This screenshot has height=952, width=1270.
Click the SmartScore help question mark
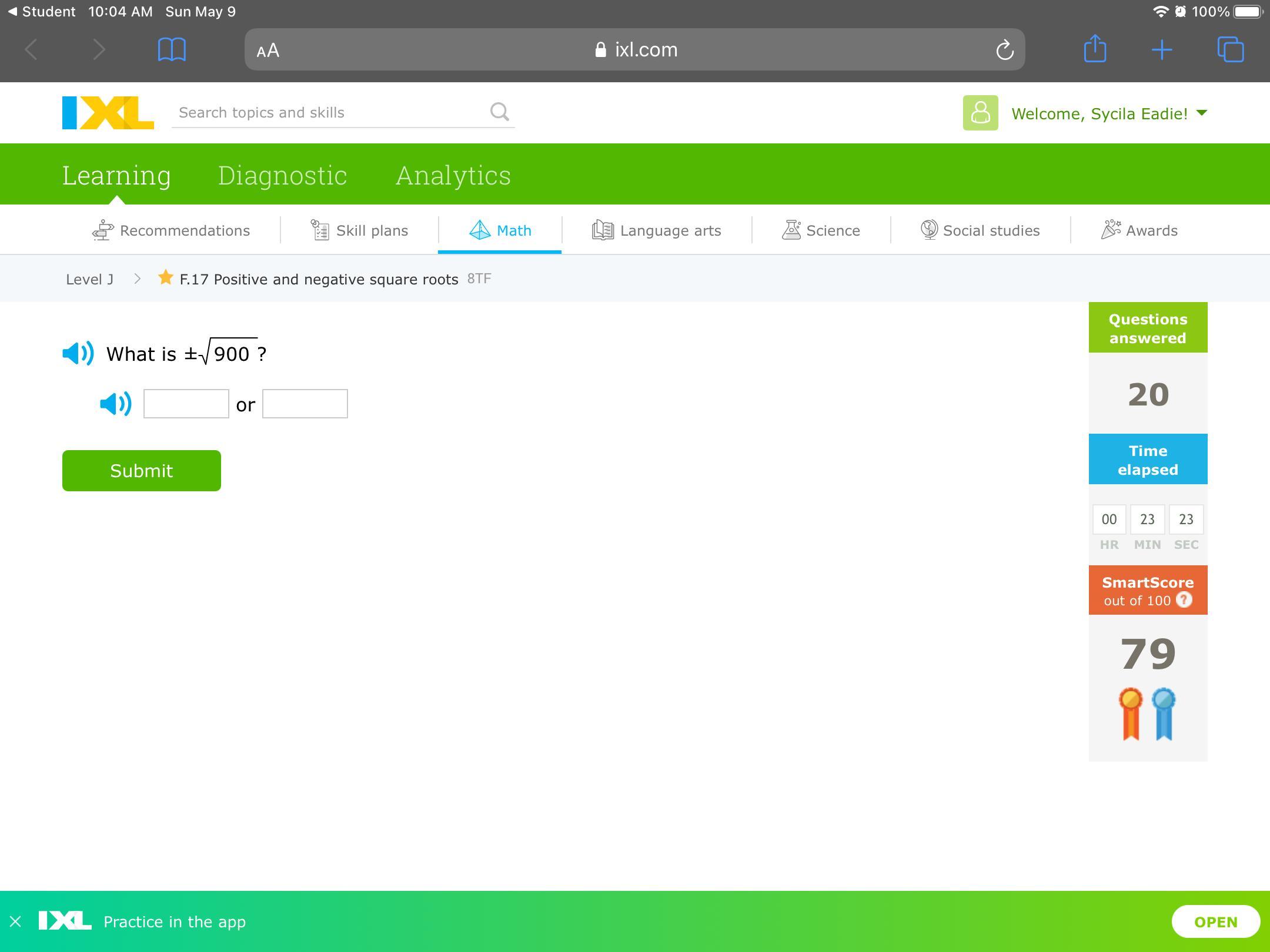(x=1184, y=600)
